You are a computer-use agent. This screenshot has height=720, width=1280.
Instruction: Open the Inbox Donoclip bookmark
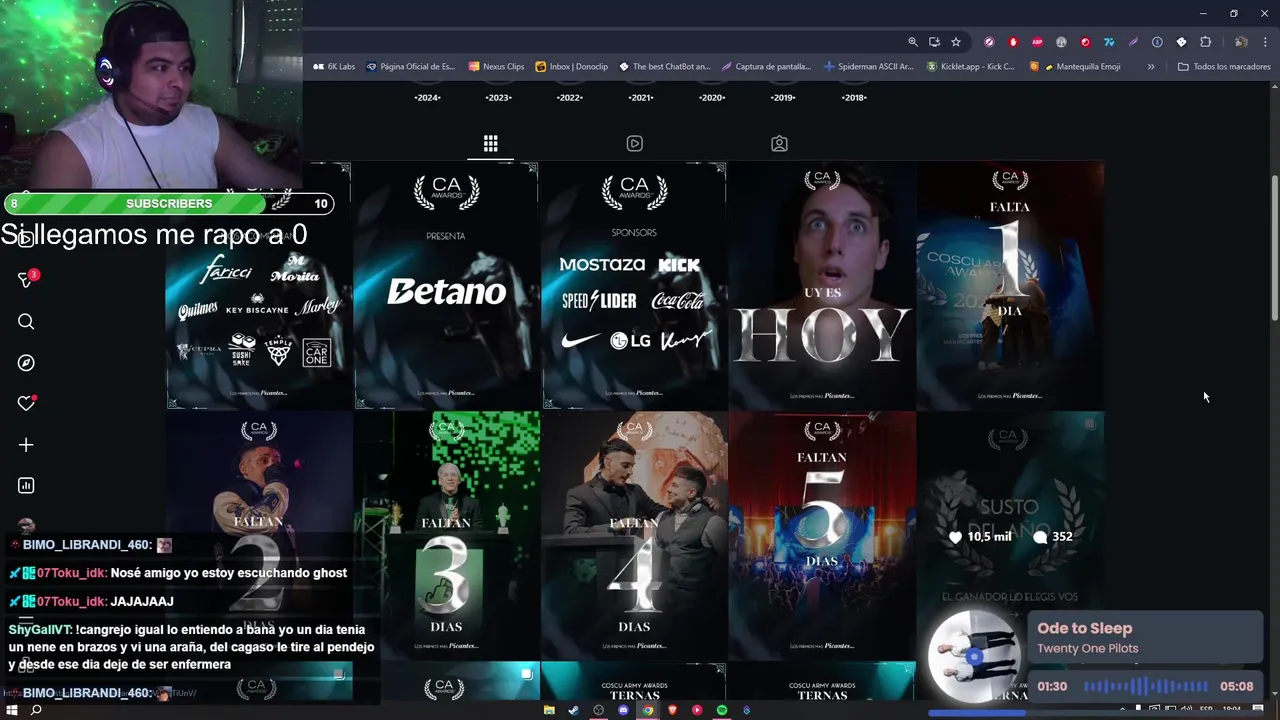571,66
